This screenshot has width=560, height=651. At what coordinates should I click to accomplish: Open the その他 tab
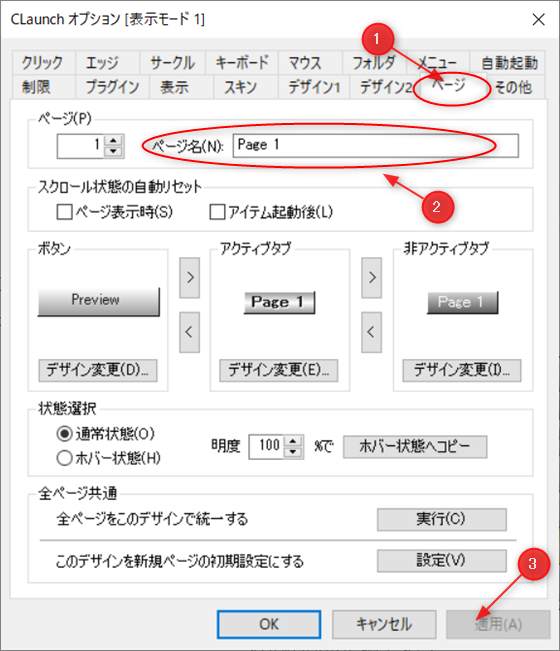(515, 87)
